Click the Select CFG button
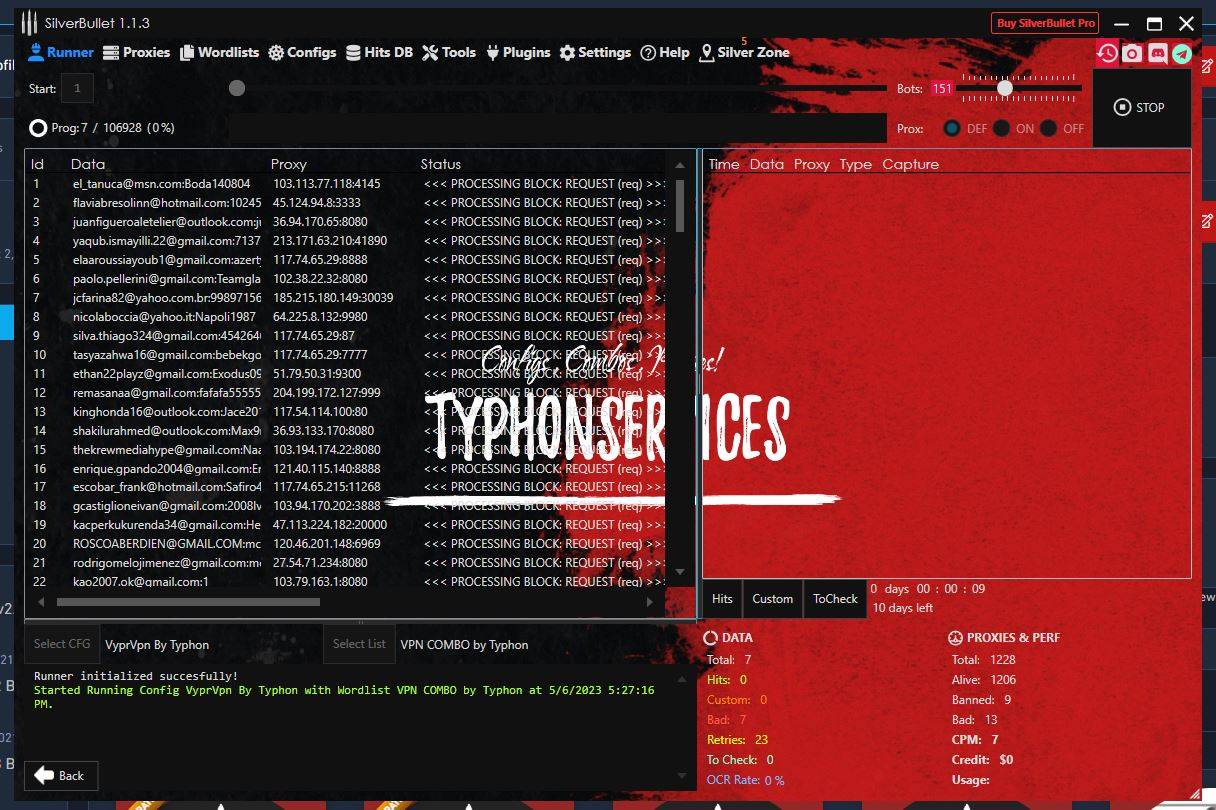 (62, 644)
